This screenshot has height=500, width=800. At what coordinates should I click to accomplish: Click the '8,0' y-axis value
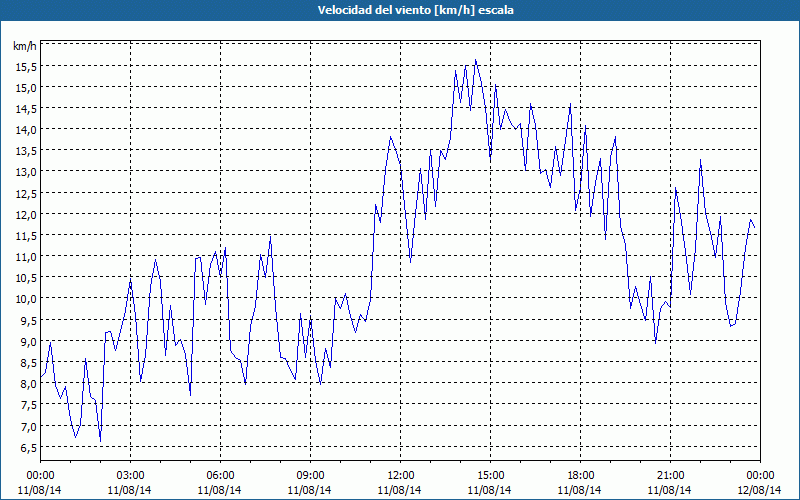[x=29, y=384]
